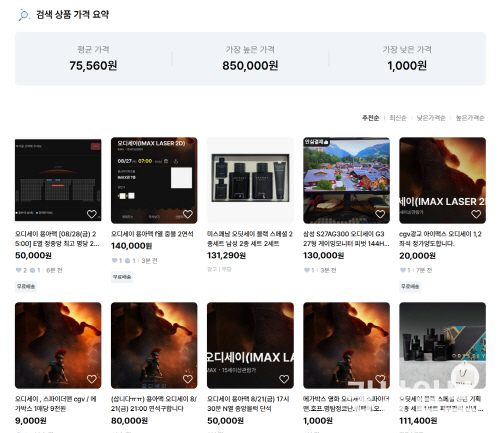The image size is (500, 433).
Task: Sort listings by 최신순
Action: tap(398, 118)
